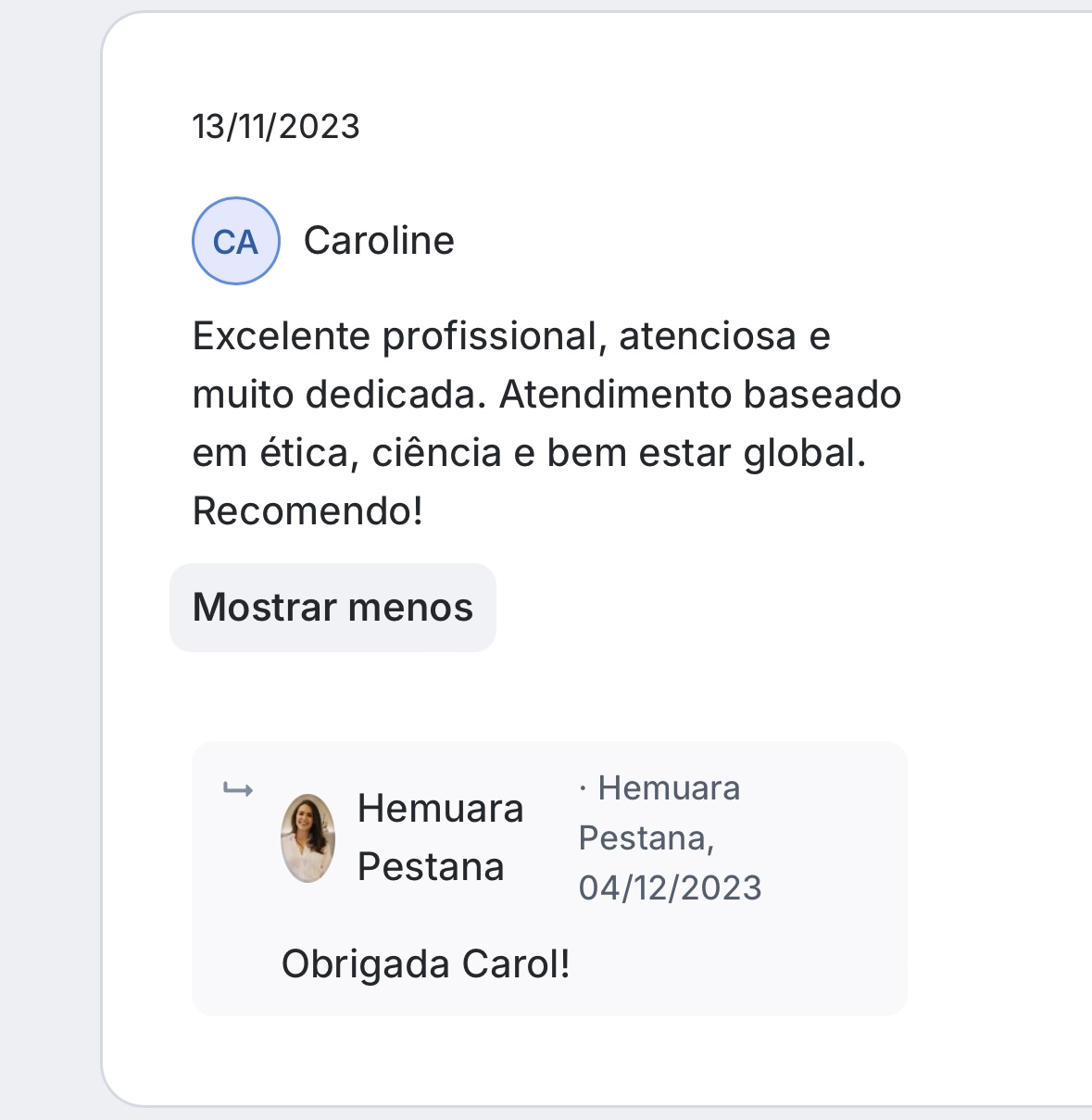Click the word ciência in the review
The image size is (1092, 1120).
click(x=436, y=453)
